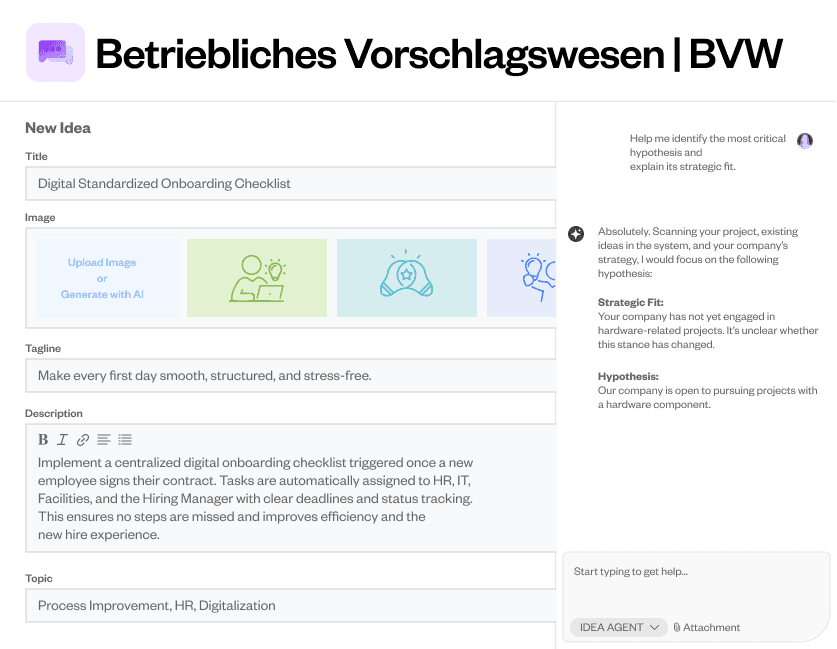Select the green person-with-laptop image
This screenshot has width=837, height=649.
pos(257,278)
